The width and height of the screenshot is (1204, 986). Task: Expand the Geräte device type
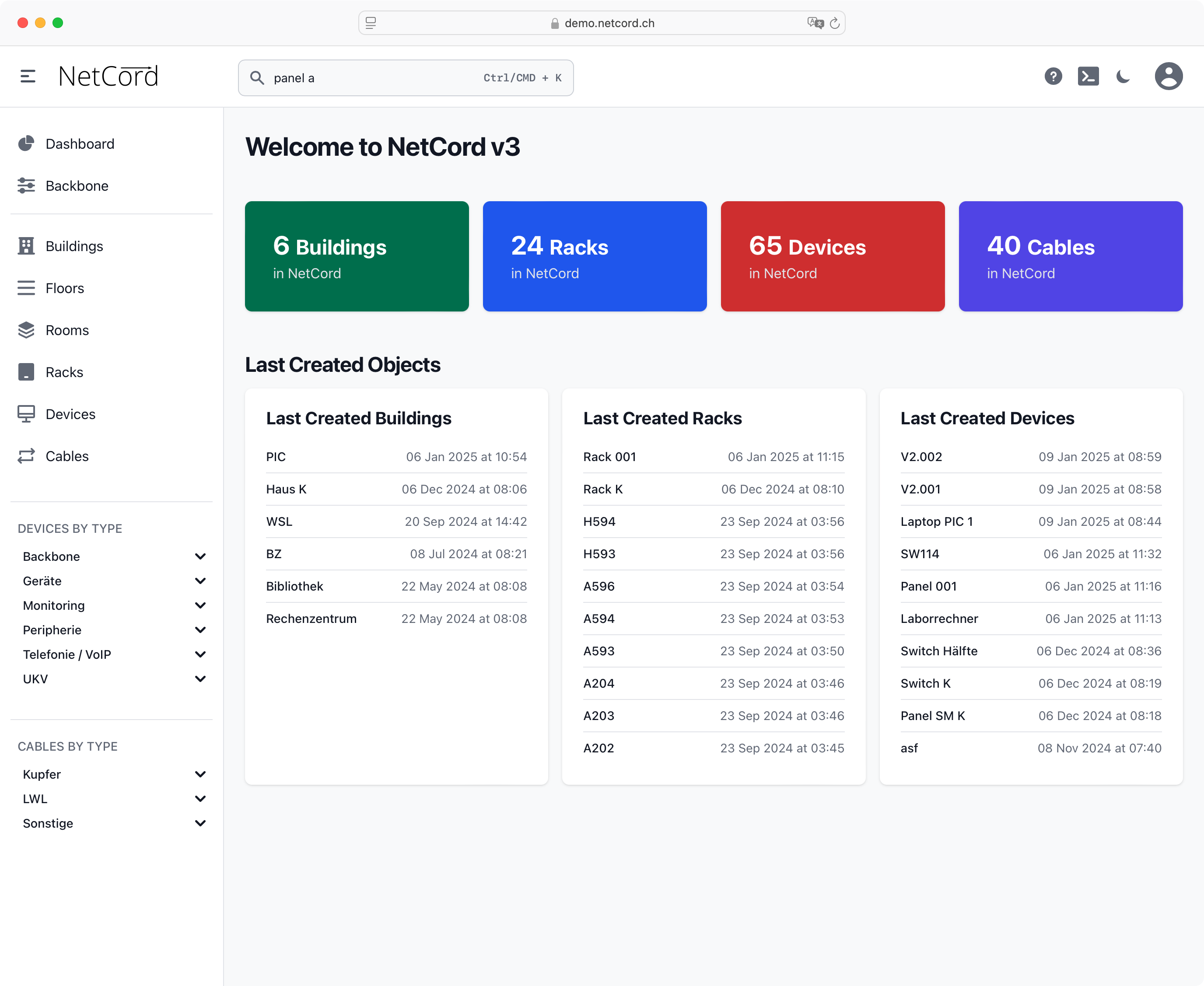click(200, 581)
